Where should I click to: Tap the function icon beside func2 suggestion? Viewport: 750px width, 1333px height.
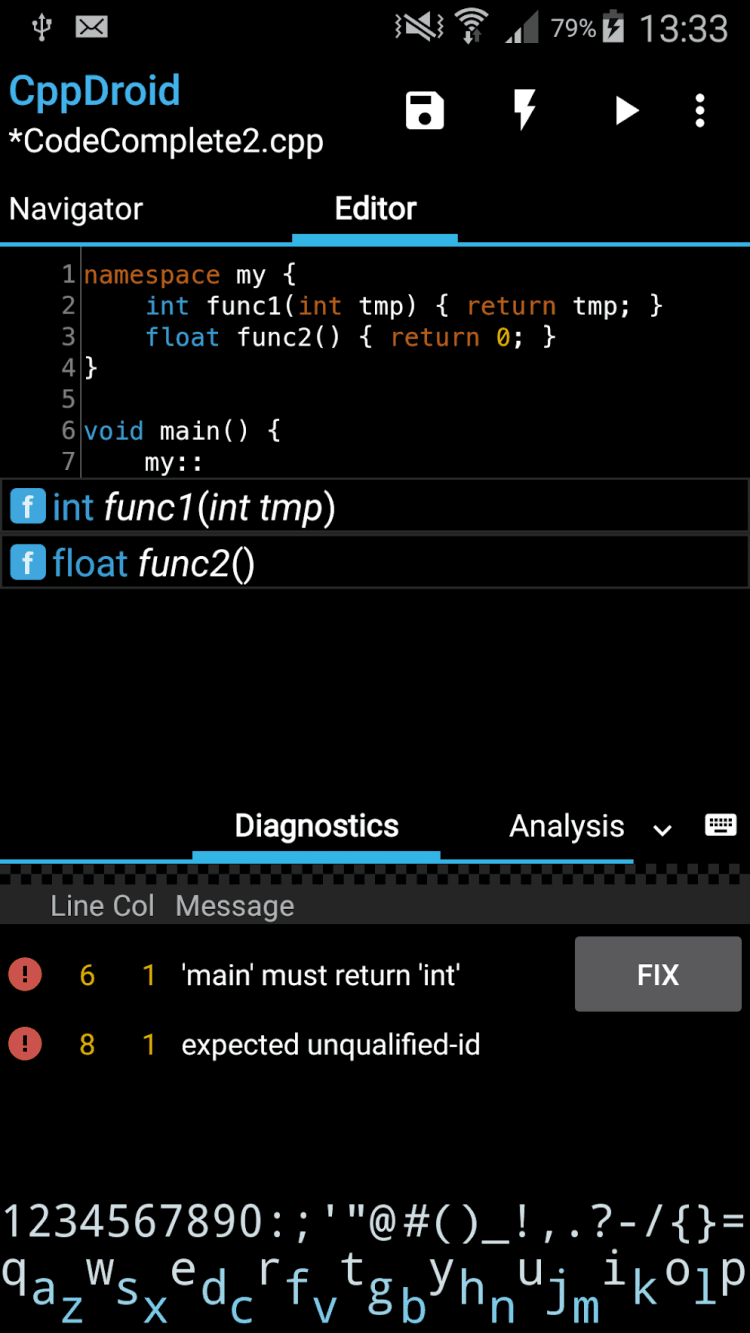[x=28, y=564]
